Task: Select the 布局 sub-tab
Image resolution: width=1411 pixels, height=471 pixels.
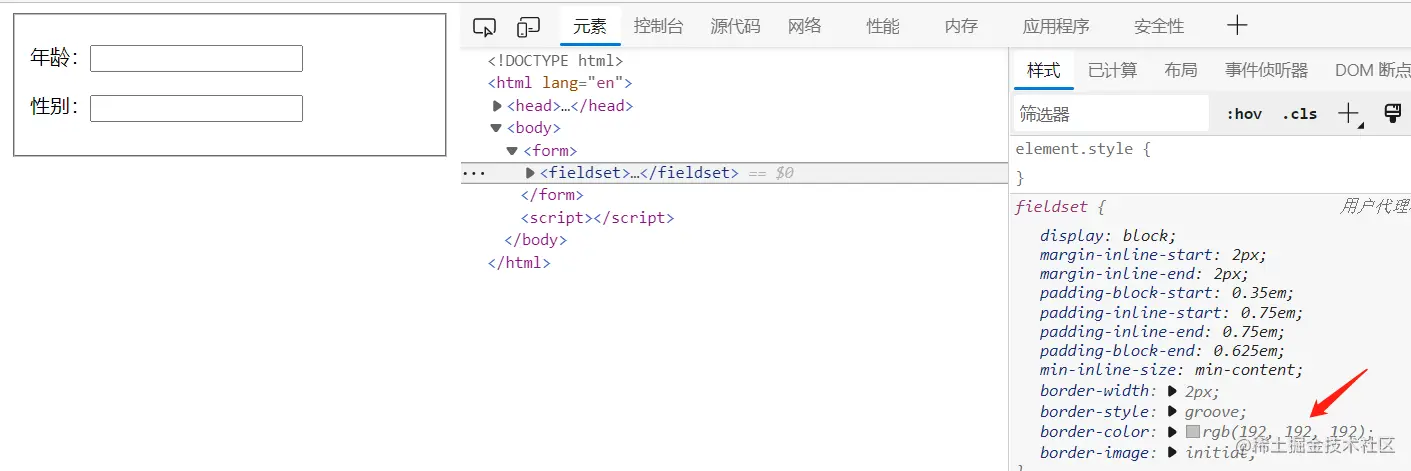Action: point(1181,70)
